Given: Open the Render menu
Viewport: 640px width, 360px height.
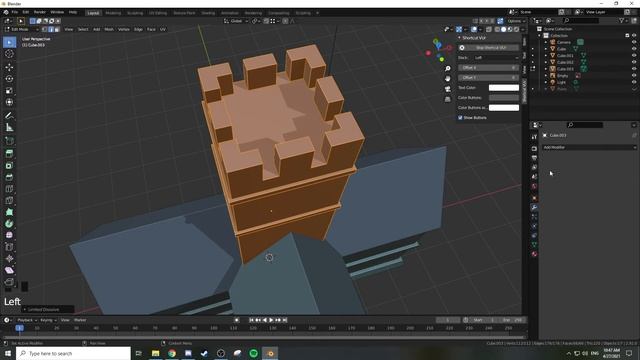Looking at the screenshot, I should pos(40,12).
